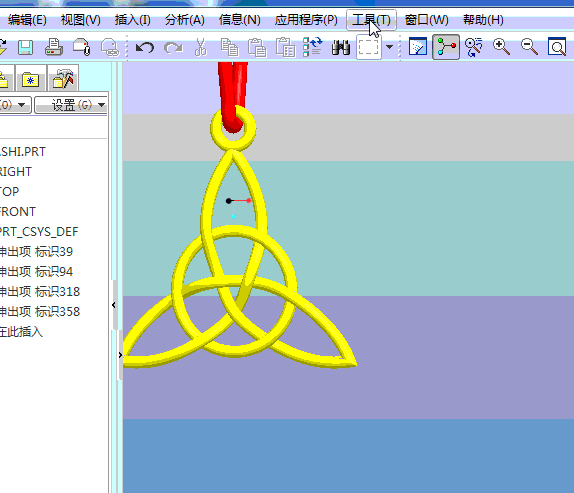Image resolution: width=574 pixels, height=493 pixels.
Task: Select feature 伸出项 标识318
Action: click(x=40, y=292)
